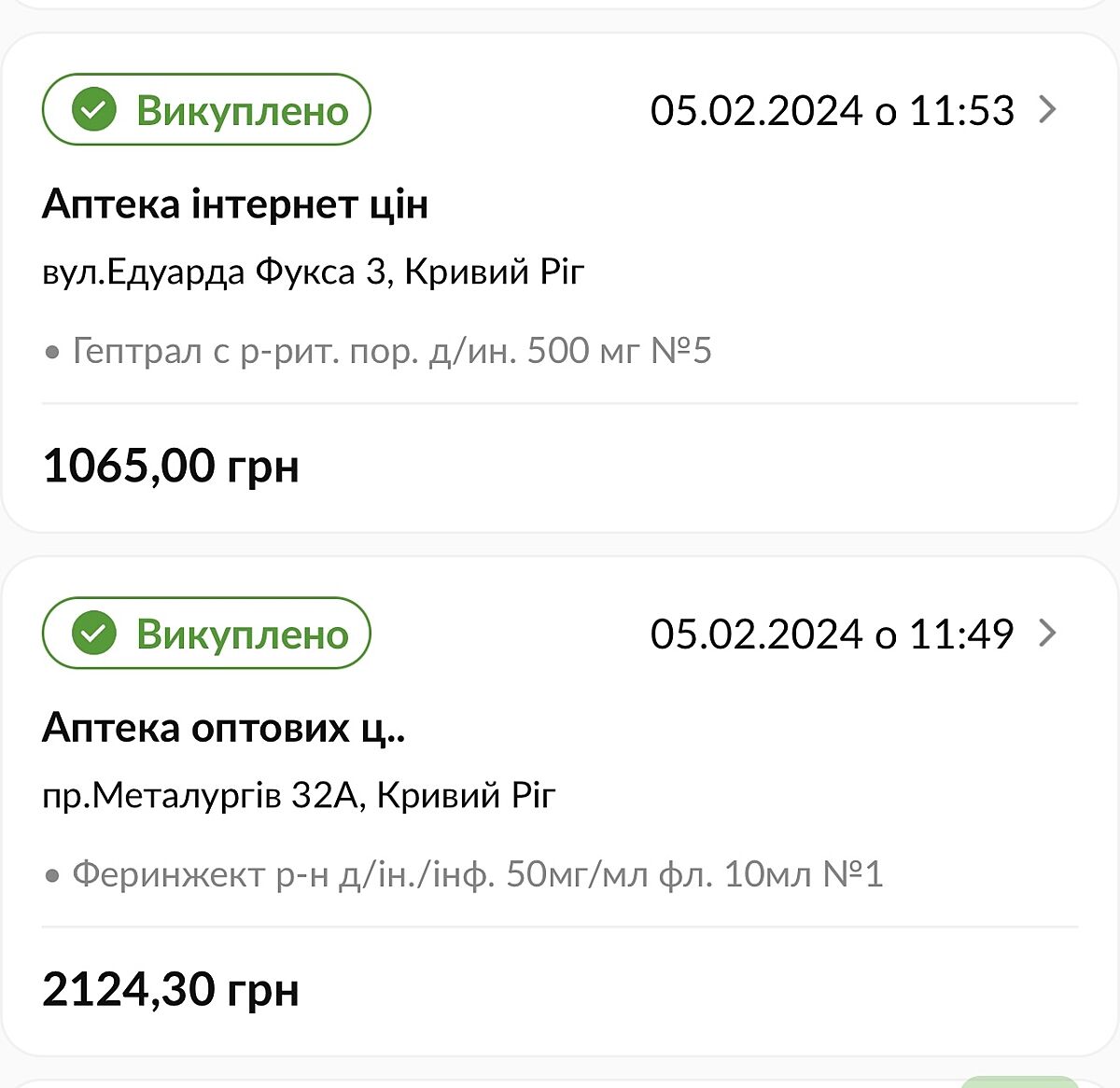Tap address пр.Металургів 32А, Кривий Ріг
Image resolution: width=1120 pixels, height=1088 pixels.
pyautogui.click(x=299, y=796)
